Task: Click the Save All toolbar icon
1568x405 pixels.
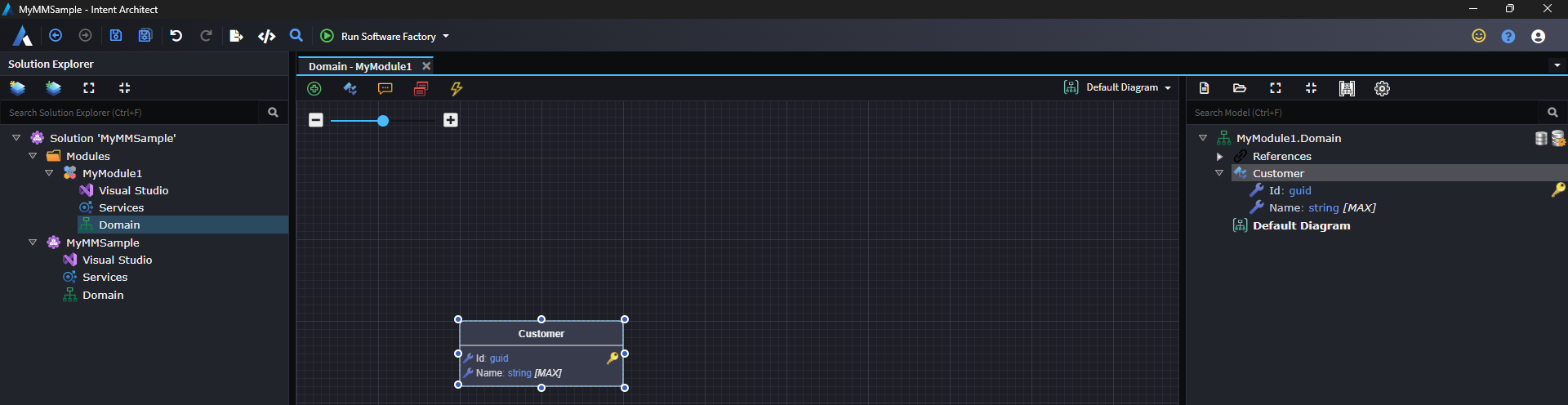Action: (x=145, y=36)
